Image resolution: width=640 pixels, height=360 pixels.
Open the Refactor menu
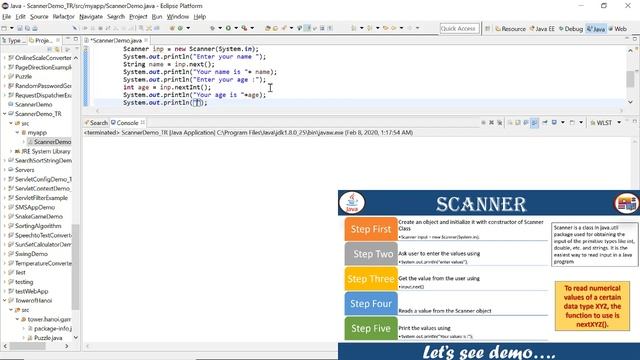coord(64,17)
